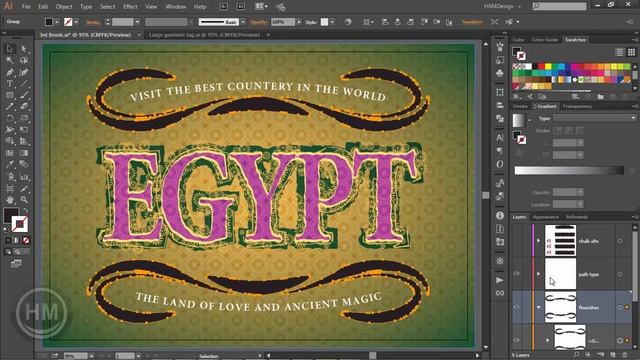Switch to the Color Guide tab
Image resolution: width=640 pixels, height=360 pixels.
544,40
